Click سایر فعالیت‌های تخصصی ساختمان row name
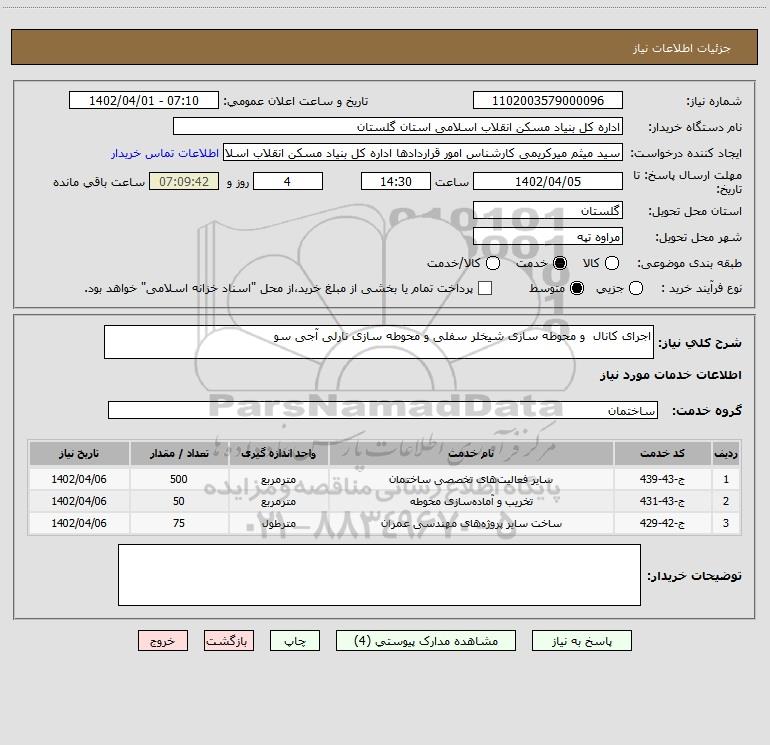770x745 pixels. 471,479
